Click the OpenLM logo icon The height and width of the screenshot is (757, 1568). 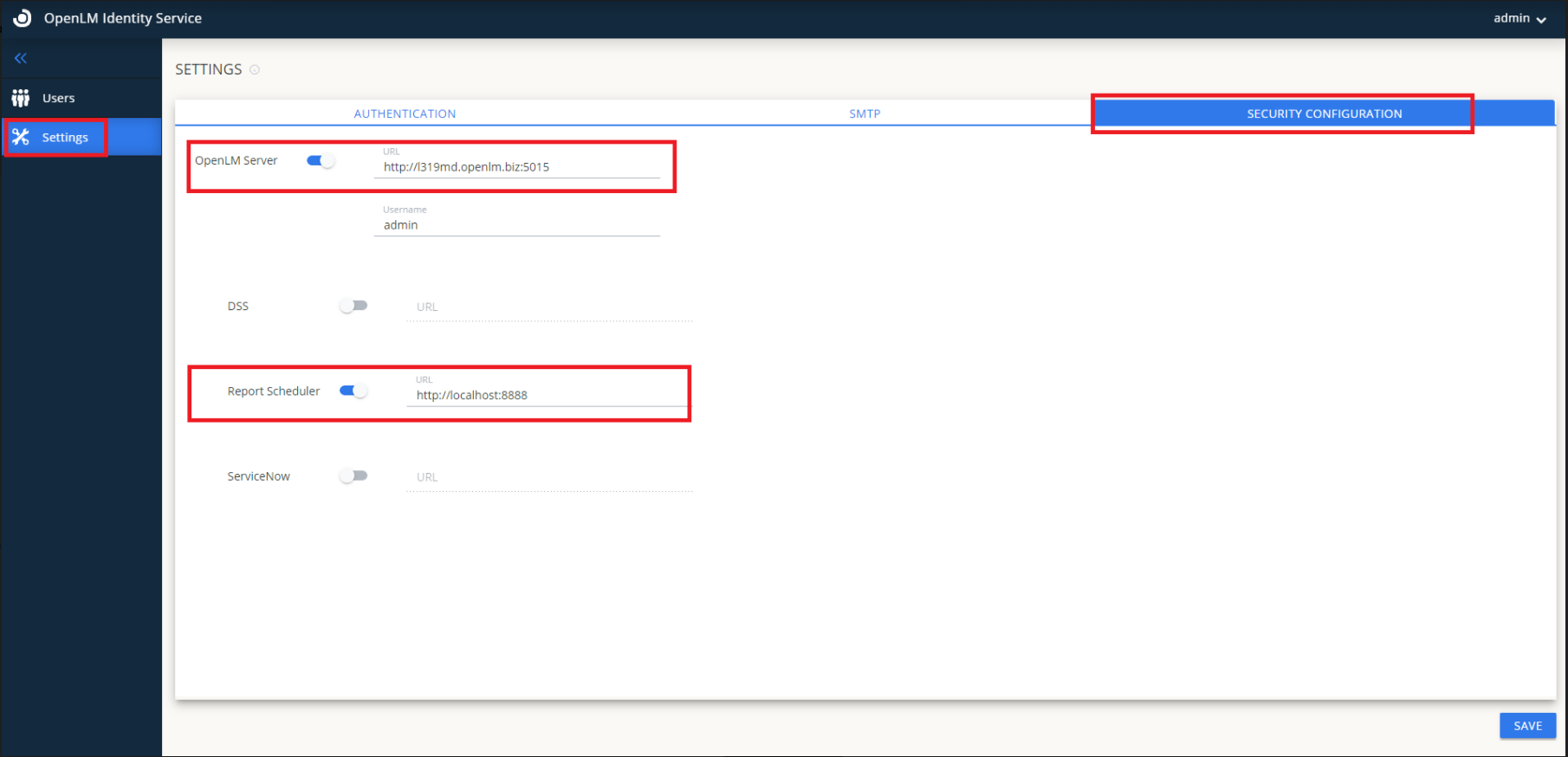click(22, 18)
